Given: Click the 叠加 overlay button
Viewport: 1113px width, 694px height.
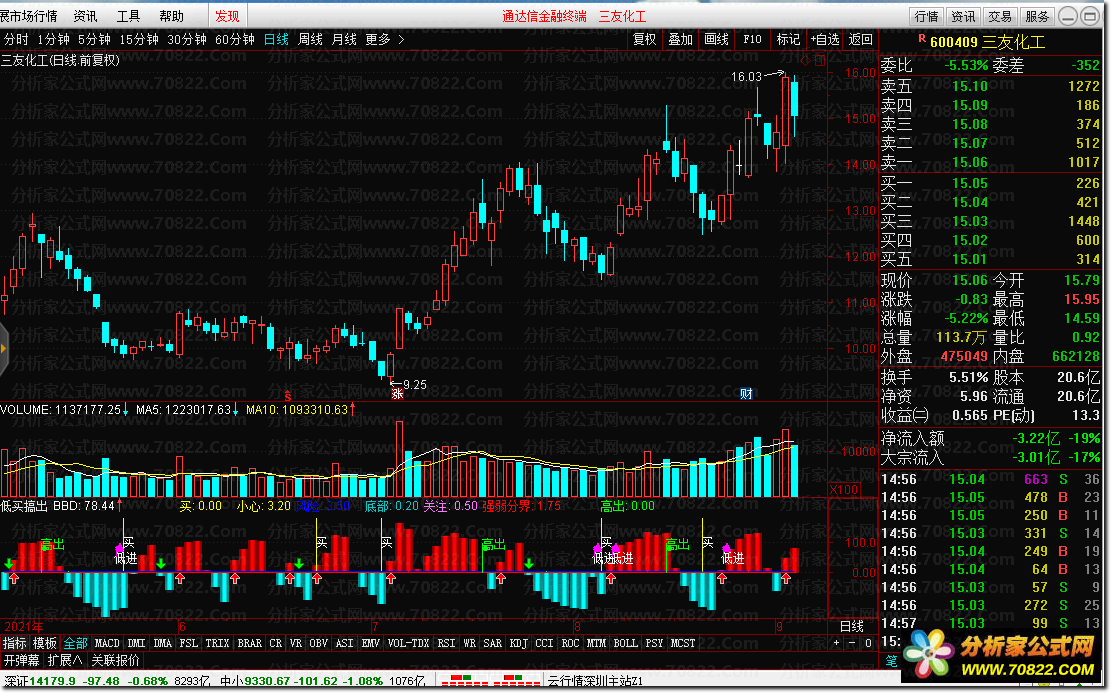Looking at the screenshot, I should coord(681,40).
